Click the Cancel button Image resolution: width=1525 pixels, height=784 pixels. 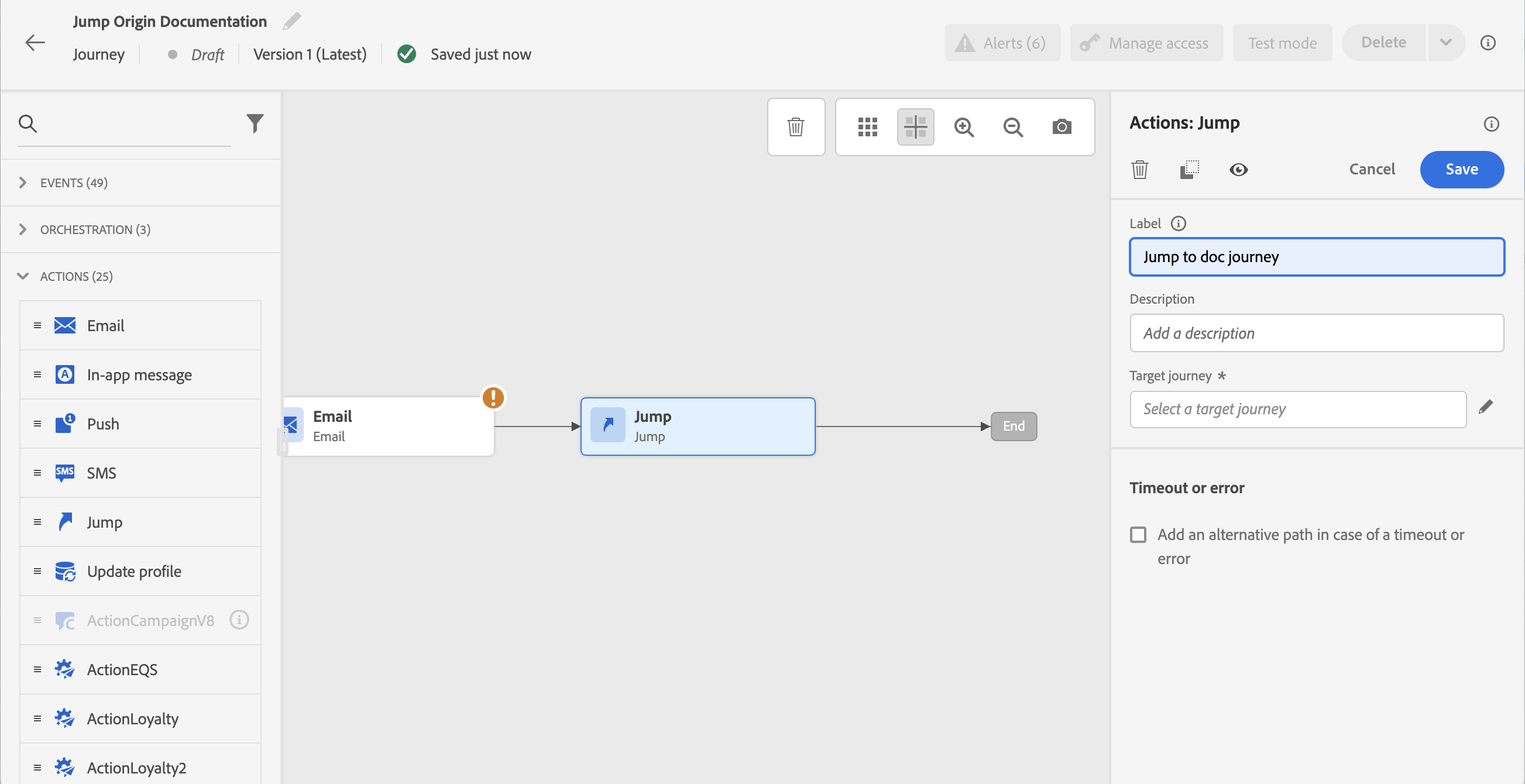pos(1372,169)
